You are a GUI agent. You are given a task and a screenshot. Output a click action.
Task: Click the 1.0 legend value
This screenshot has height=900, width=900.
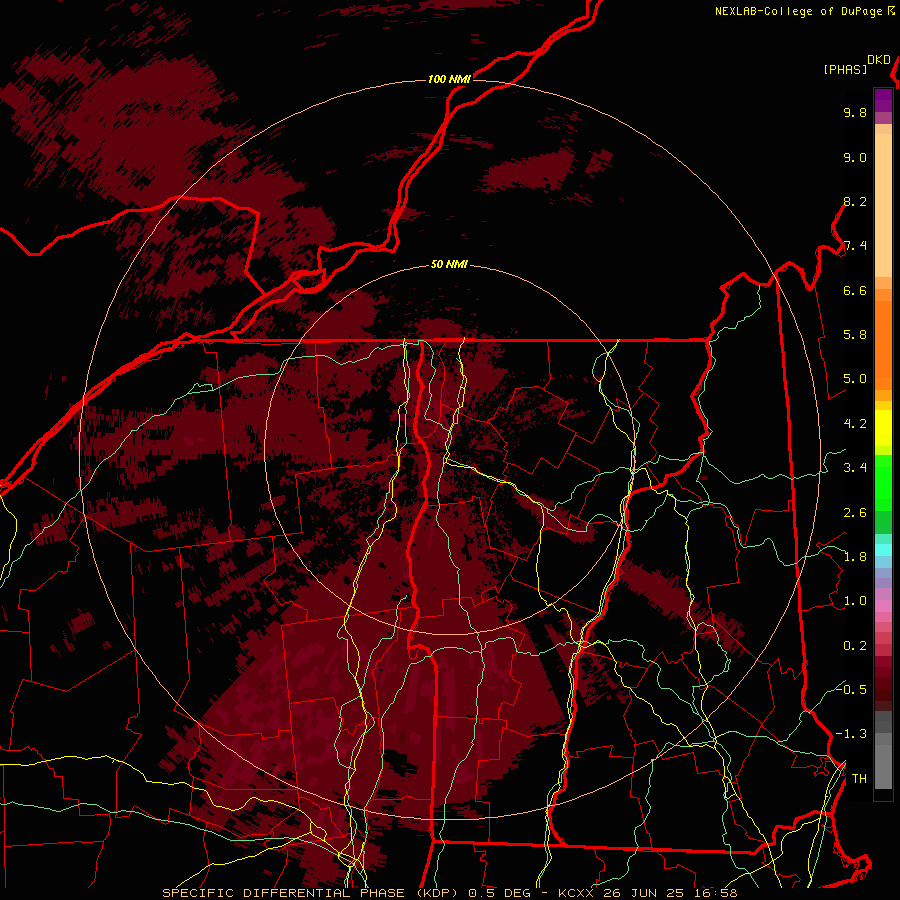pyautogui.click(x=855, y=601)
